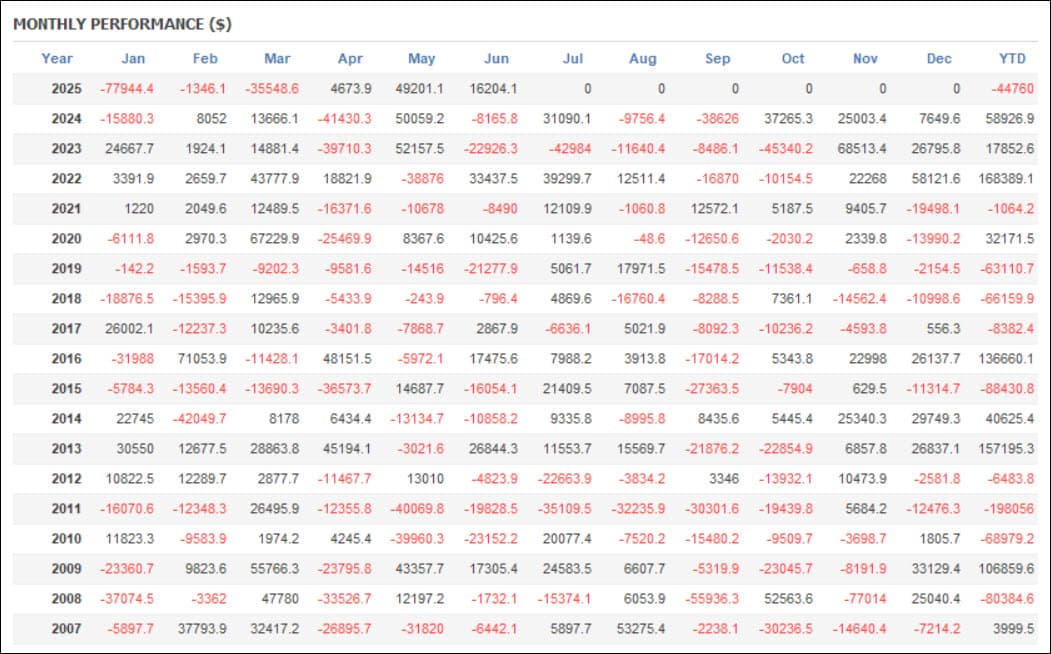Image resolution: width=1051 pixels, height=654 pixels.
Task: Click the YTD column header
Action: (1012, 59)
